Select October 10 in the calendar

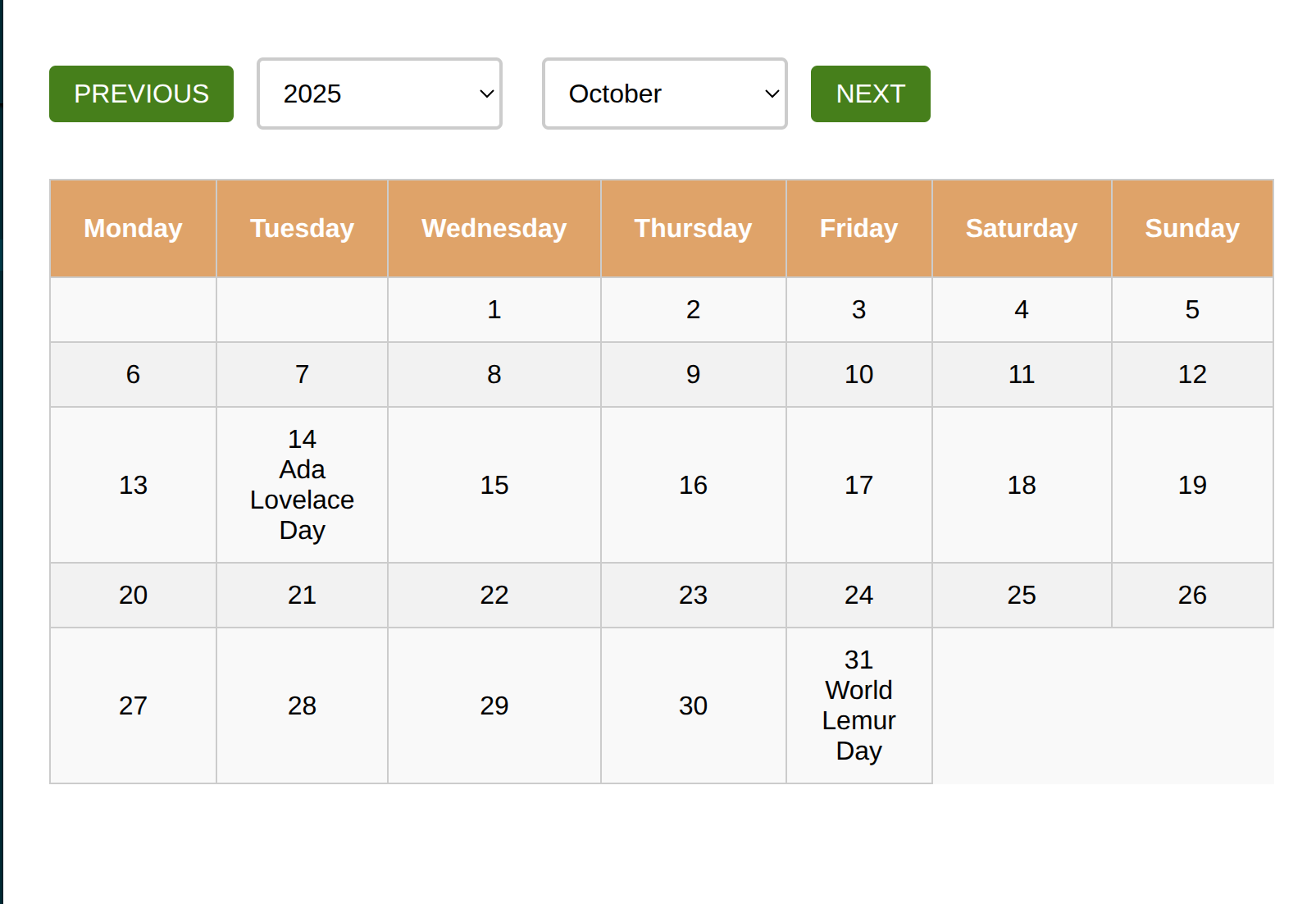(x=858, y=374)
